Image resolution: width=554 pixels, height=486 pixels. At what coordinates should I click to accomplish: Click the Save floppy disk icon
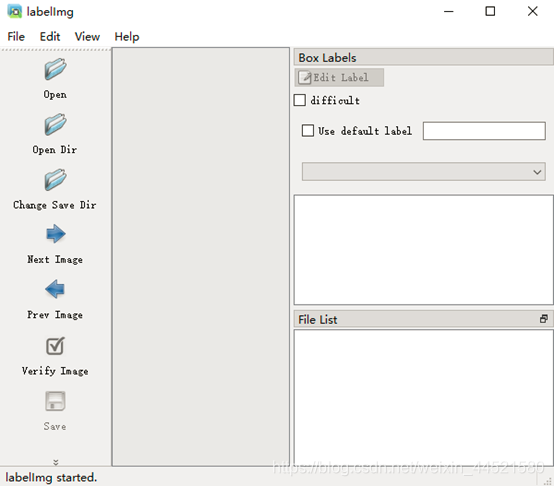(x=55, y=401)
